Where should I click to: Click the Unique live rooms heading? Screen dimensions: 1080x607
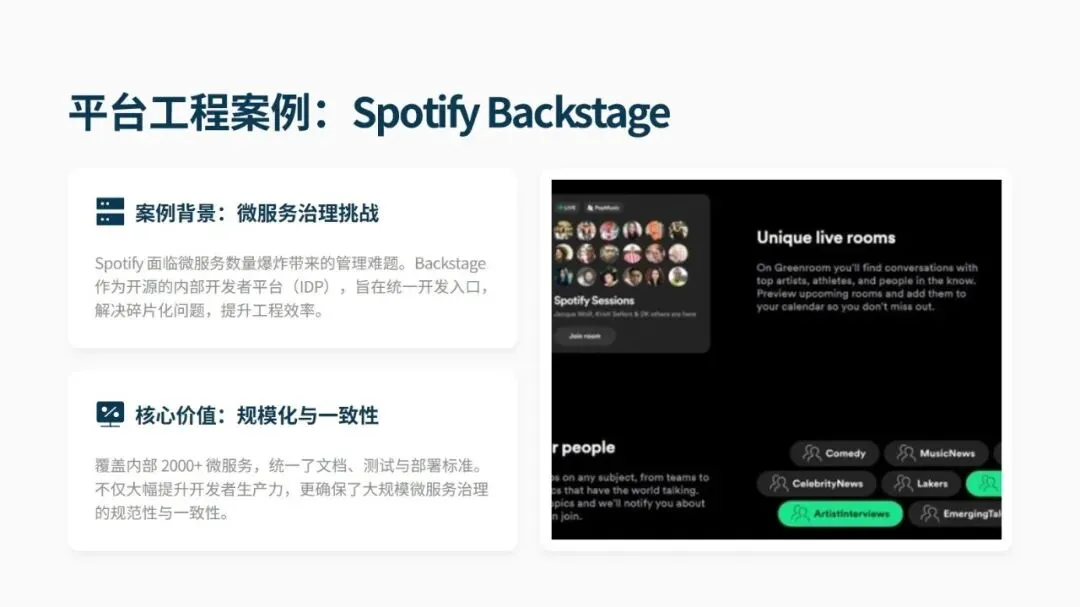(826, 238)
